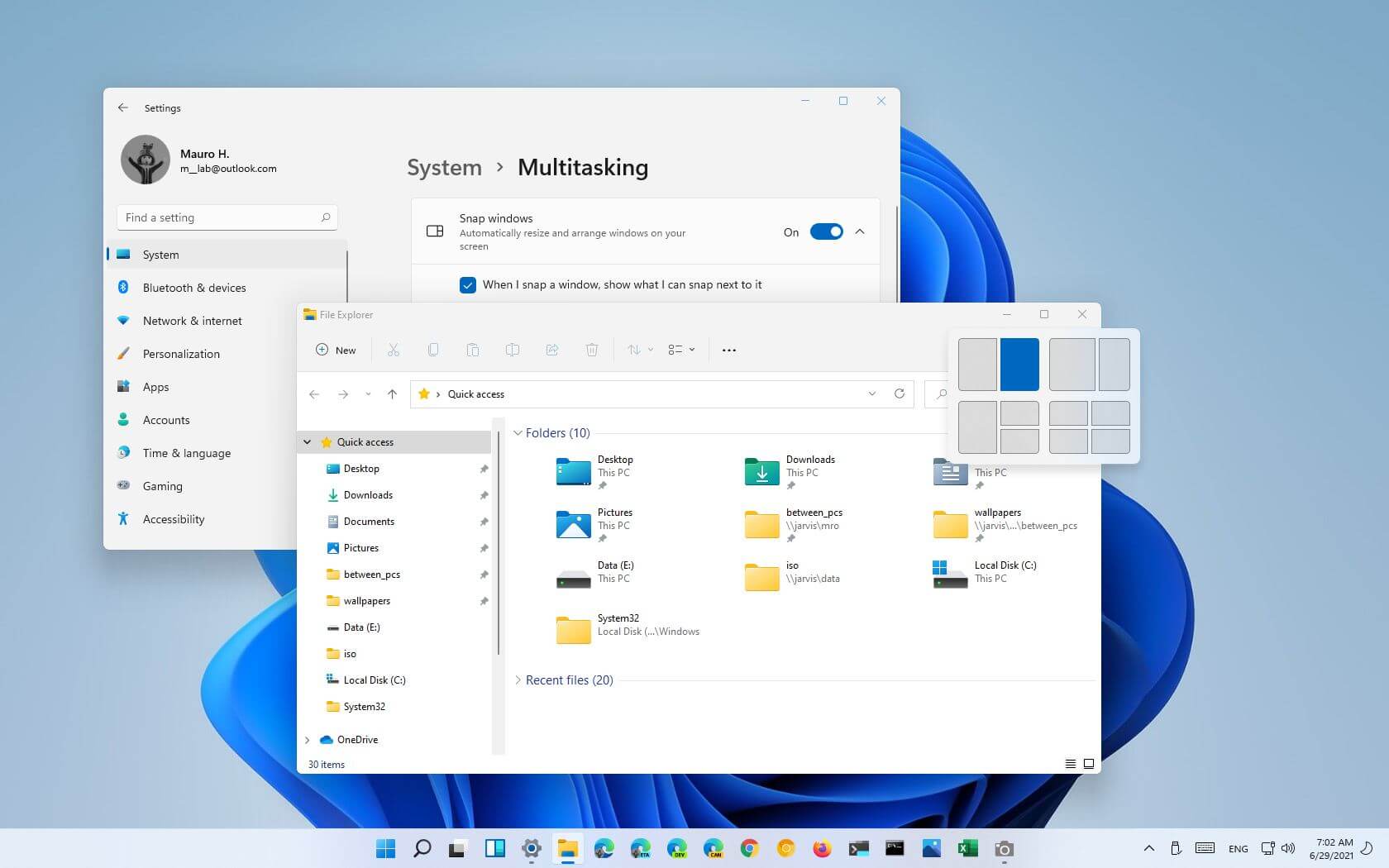This screenshot has width=1389, height=868.
Task: Switch to large thumbnails view in status bar
Action: [x=1089, y=764]
